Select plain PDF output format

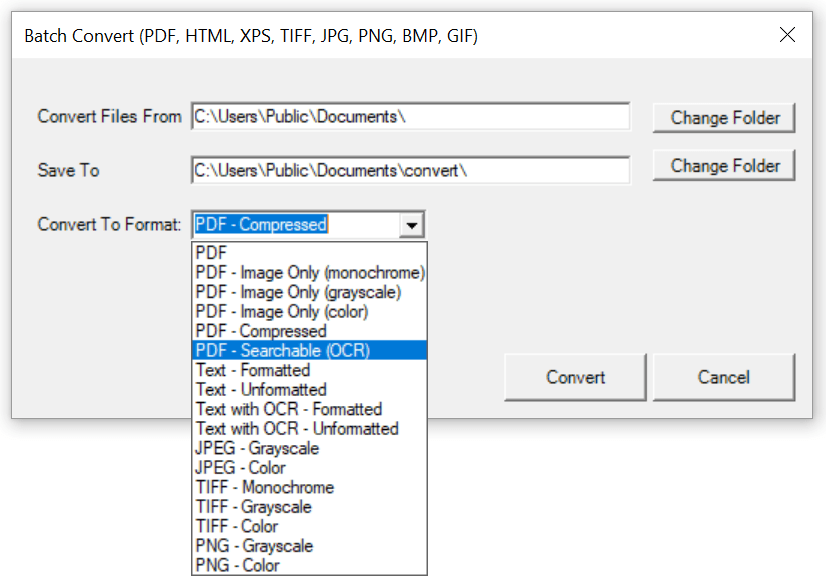211,253
